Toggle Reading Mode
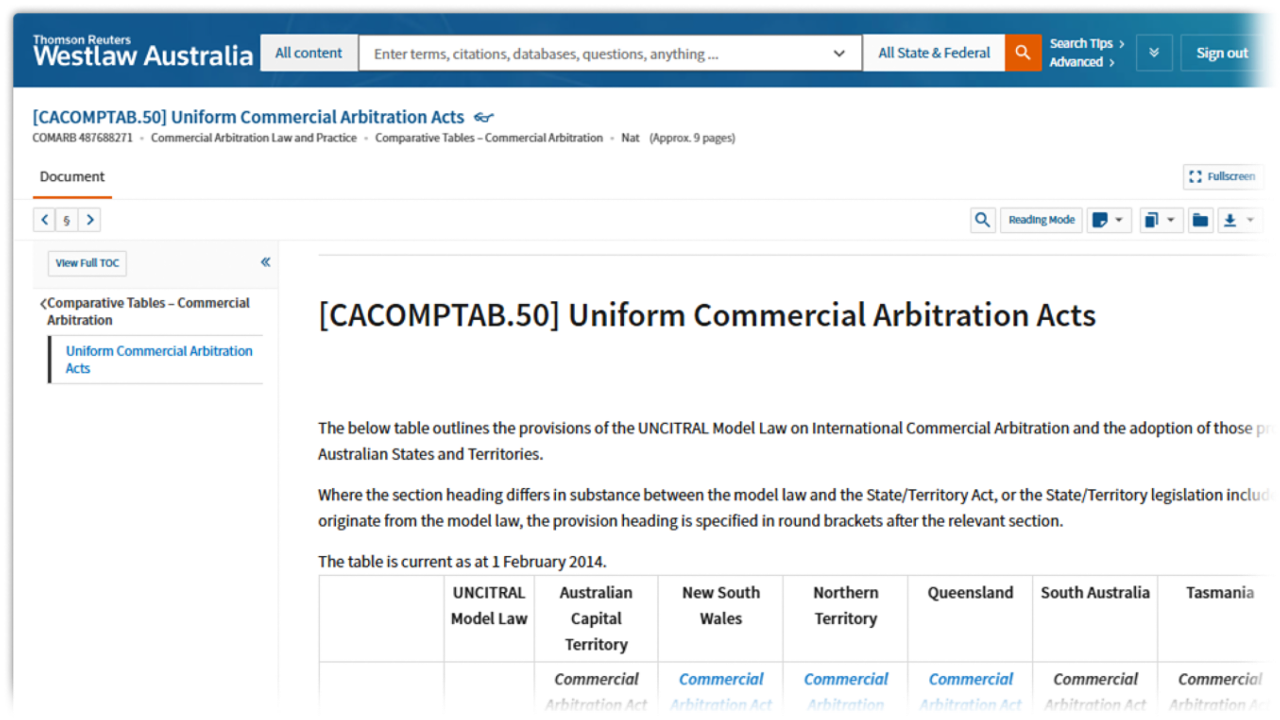1280x720 pixels. click(x=1041, y=220)
